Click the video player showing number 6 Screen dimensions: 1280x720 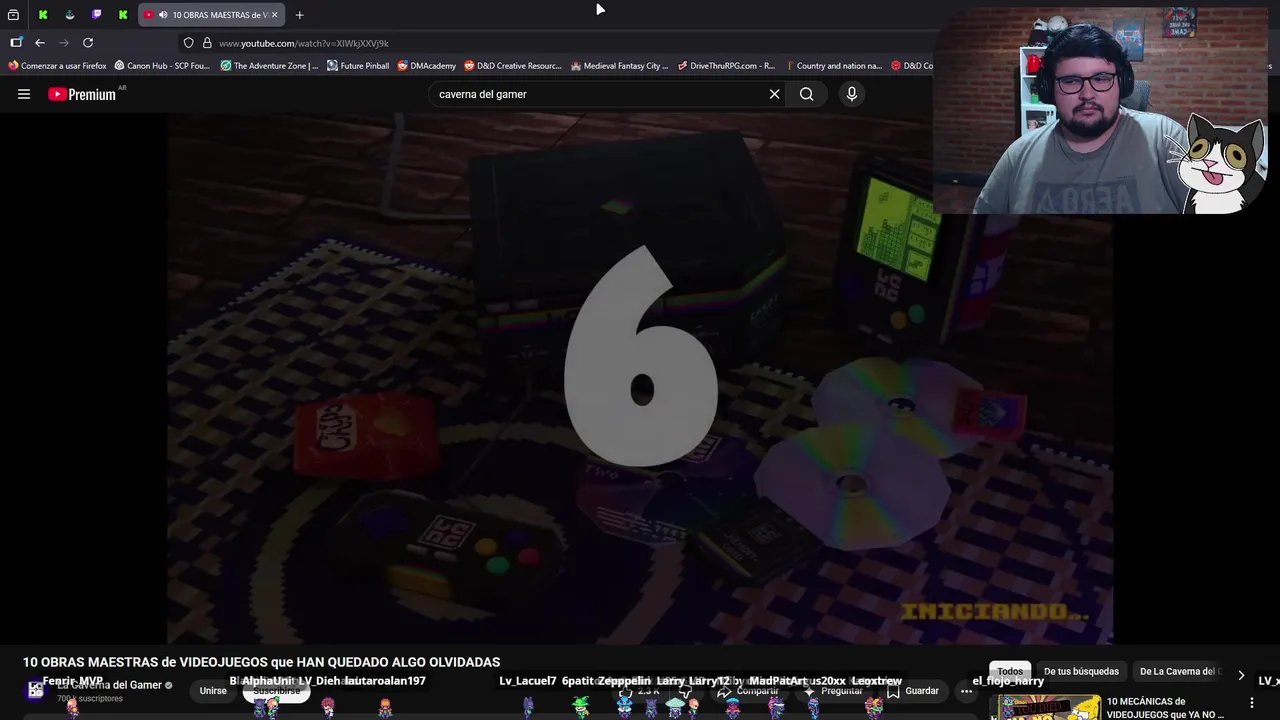[640, 378]
